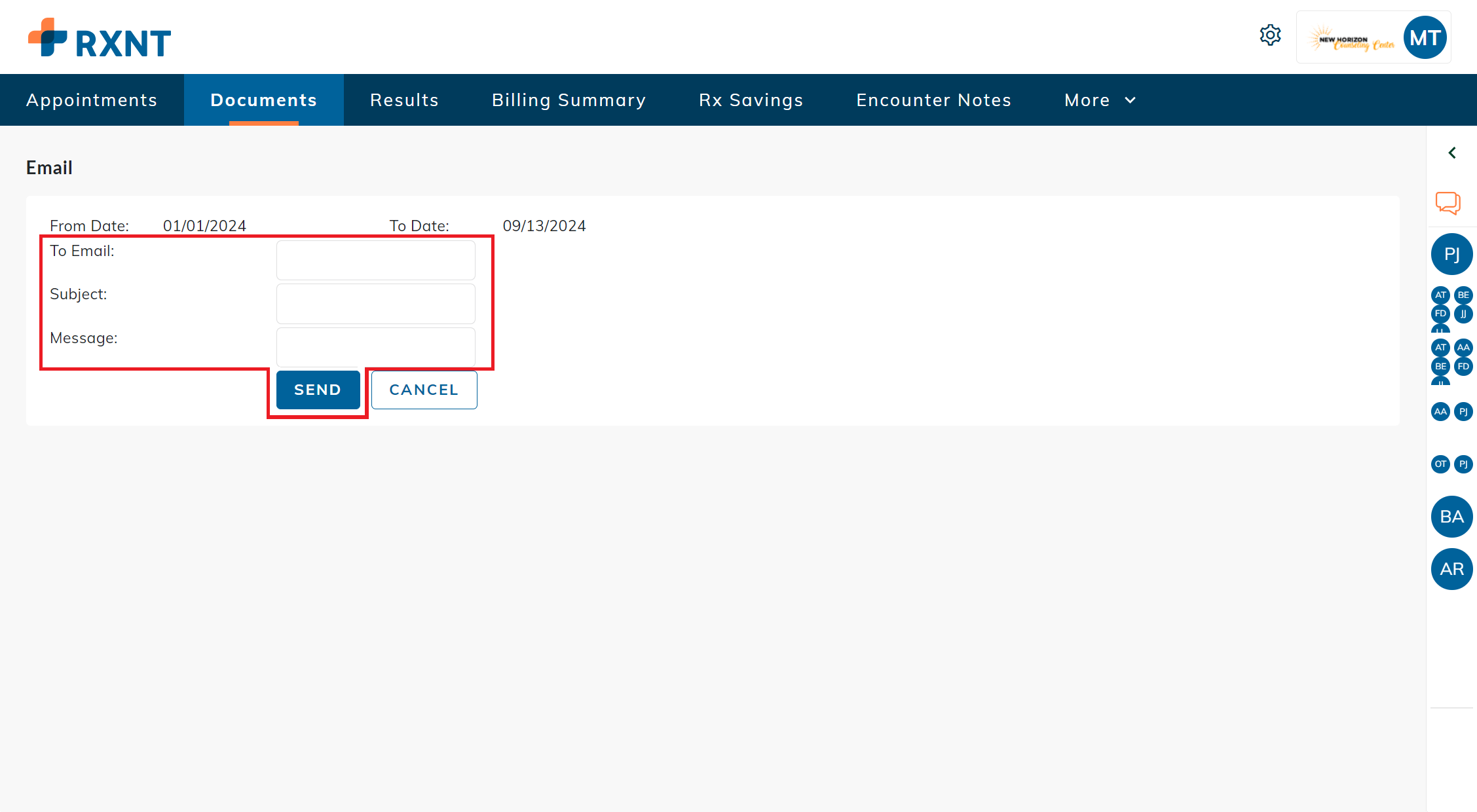The width and height of the screenshot is (1477, 812).
Task: Open the AR conversation avatar
Action: pyautogui.click(x=1451, y=569)
